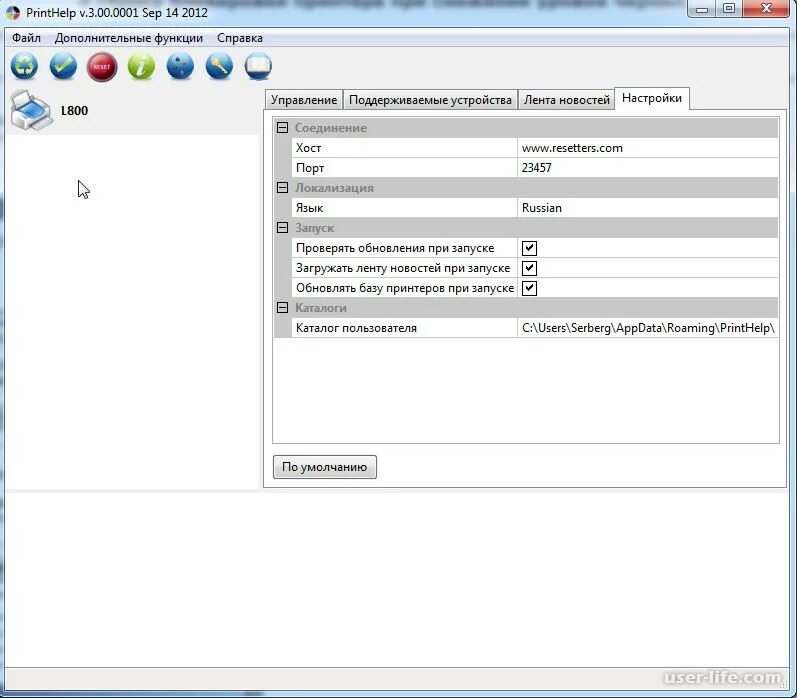This screenshot has height=698, width=797.
Task: Maximize the PrintHelp window
Action: point(729,9)
